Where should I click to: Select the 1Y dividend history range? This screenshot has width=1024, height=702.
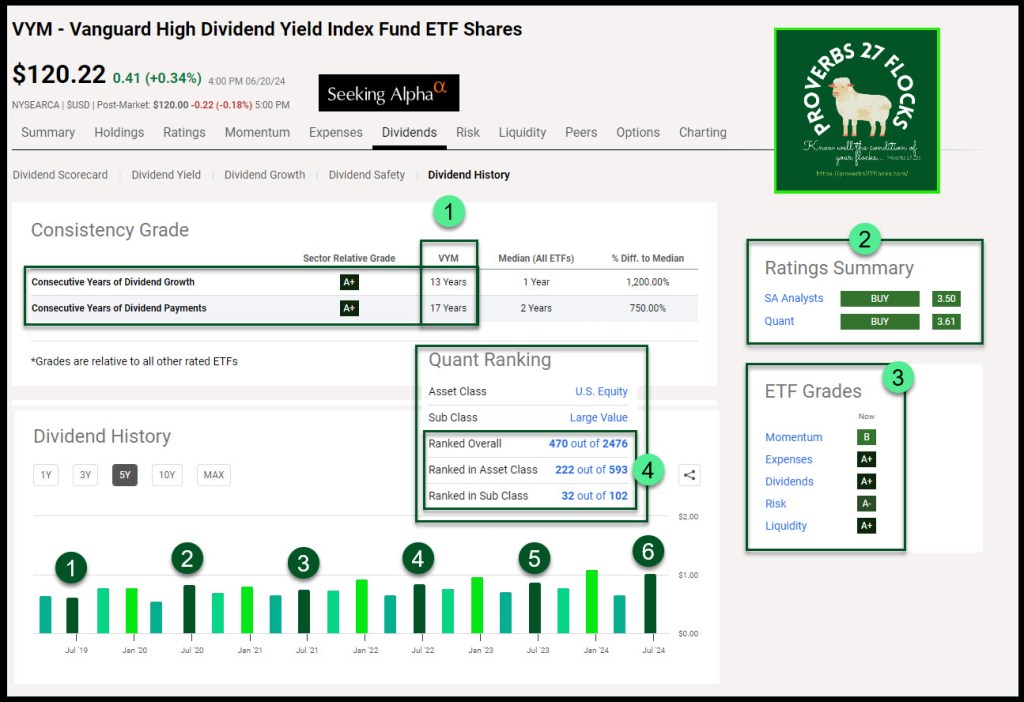(46, 475)
